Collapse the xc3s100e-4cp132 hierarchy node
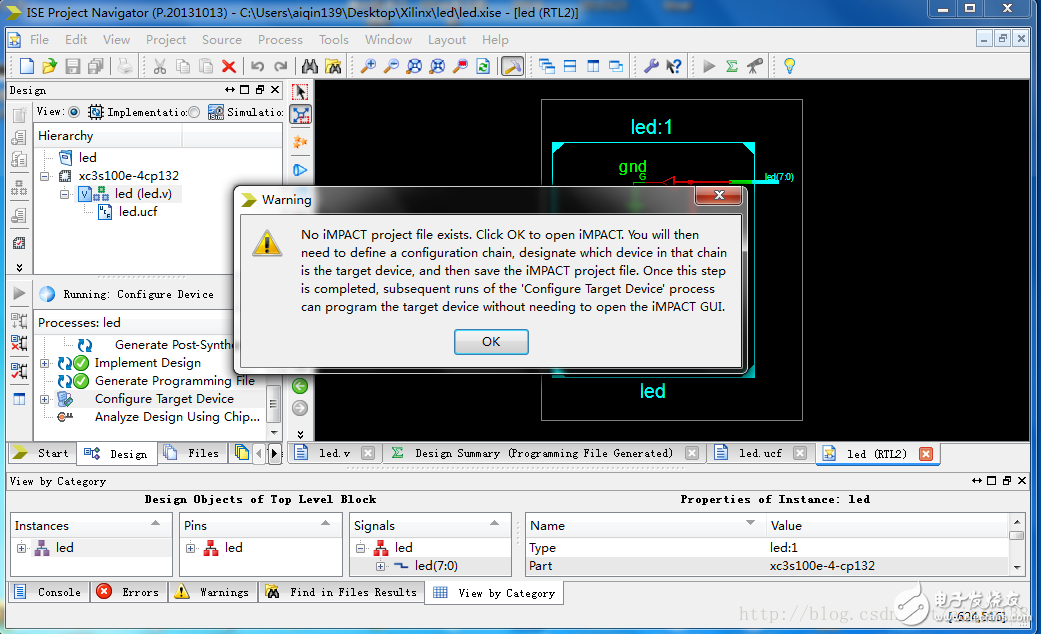 [44, 176]
